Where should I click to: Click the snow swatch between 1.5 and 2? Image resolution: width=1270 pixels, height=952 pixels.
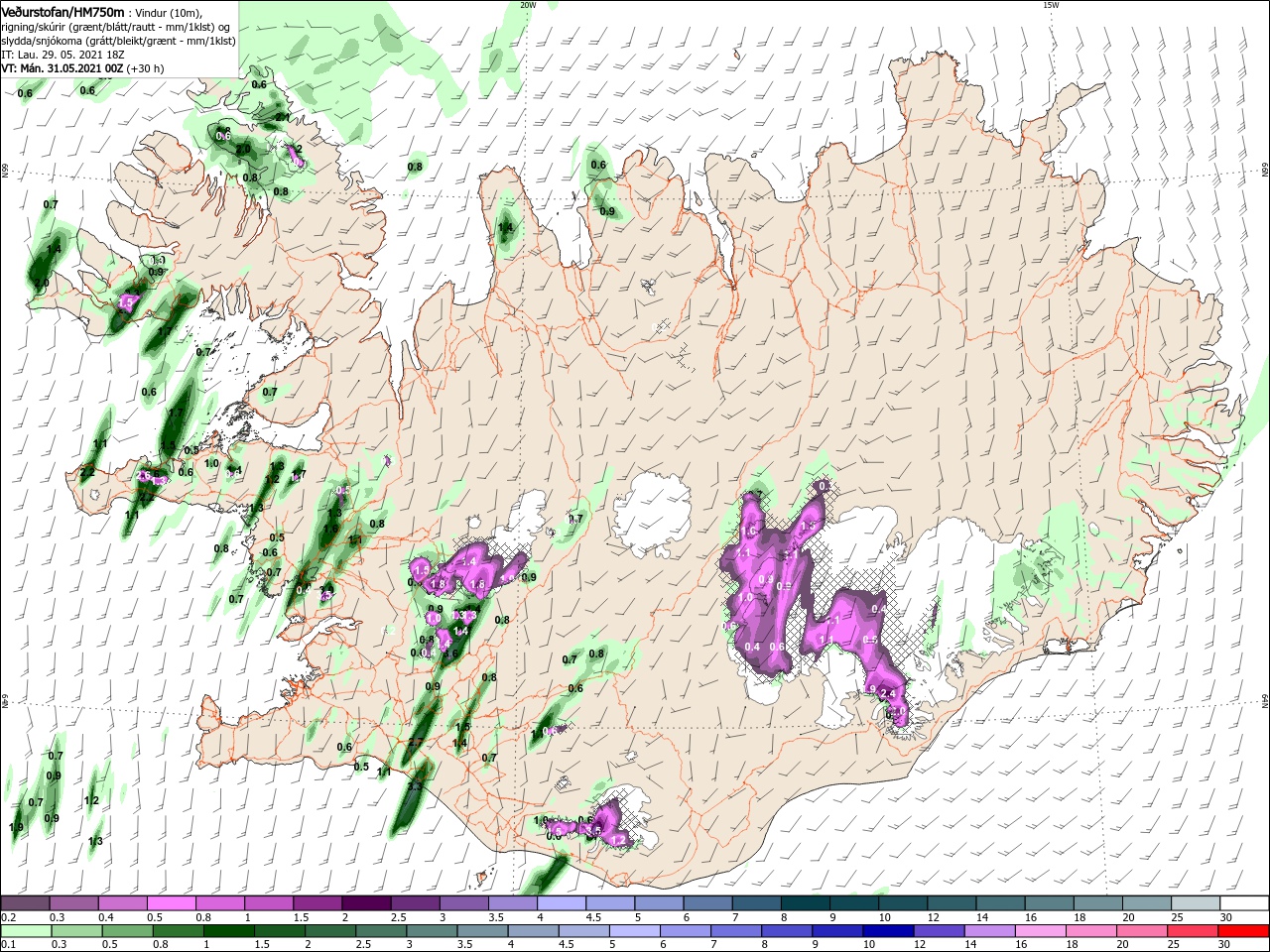pos(317,903)
